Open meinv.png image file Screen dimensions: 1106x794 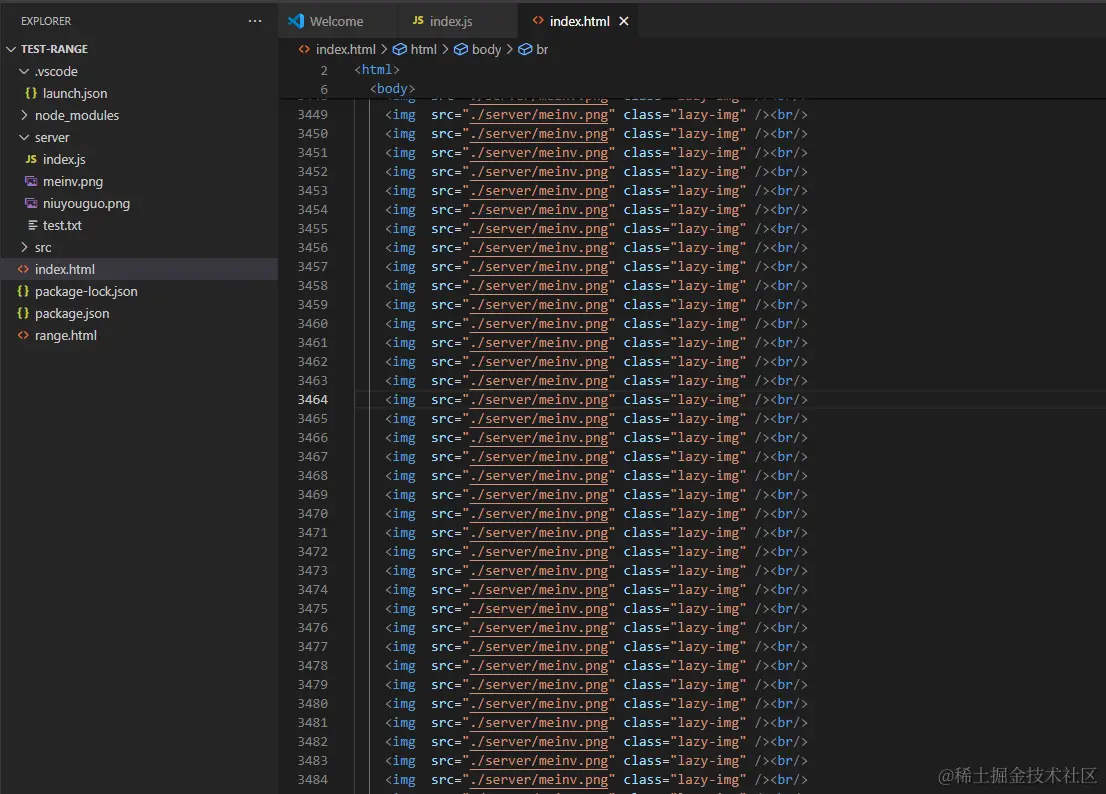tap(73, 181)
